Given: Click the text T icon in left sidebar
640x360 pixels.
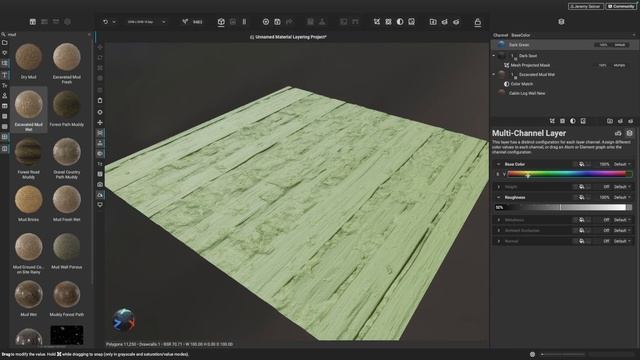Looking at the screenshot, I should (4, 75).
